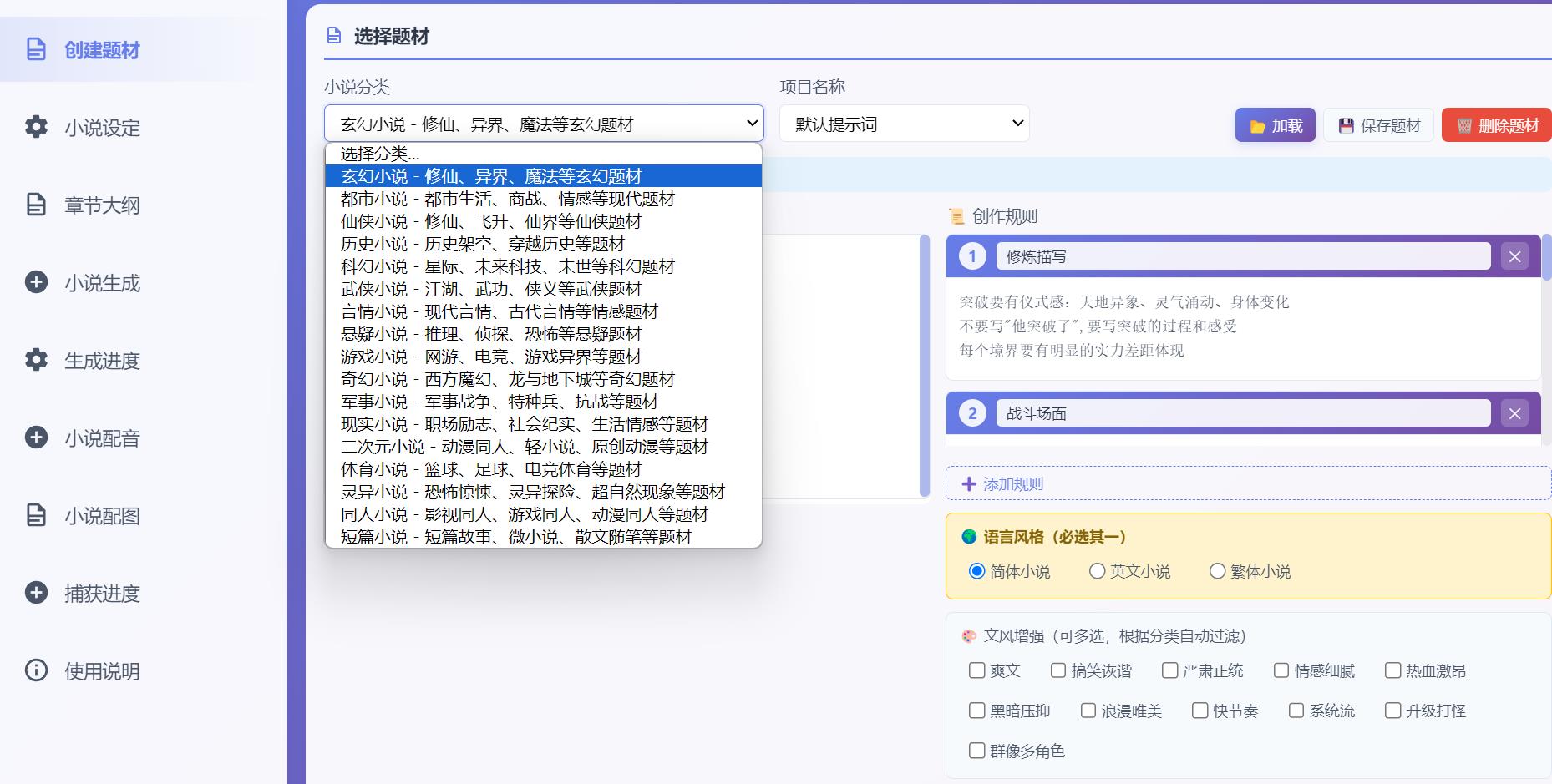Go to 小说配音 in the sidebar
Screen dimensions: 1552x784
pos(102,438)
